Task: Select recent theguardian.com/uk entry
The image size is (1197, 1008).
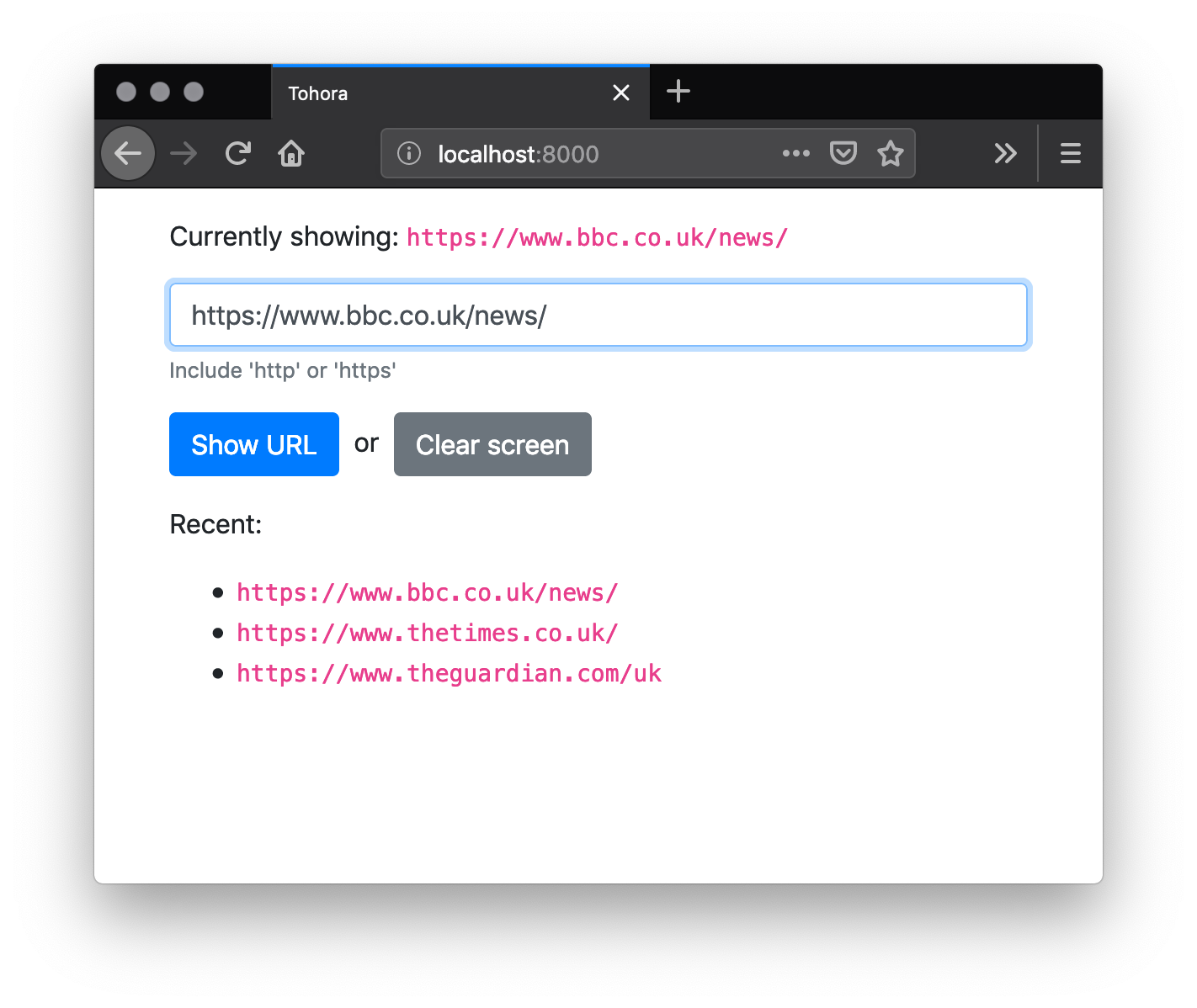Action: click(x=449, y=673)
